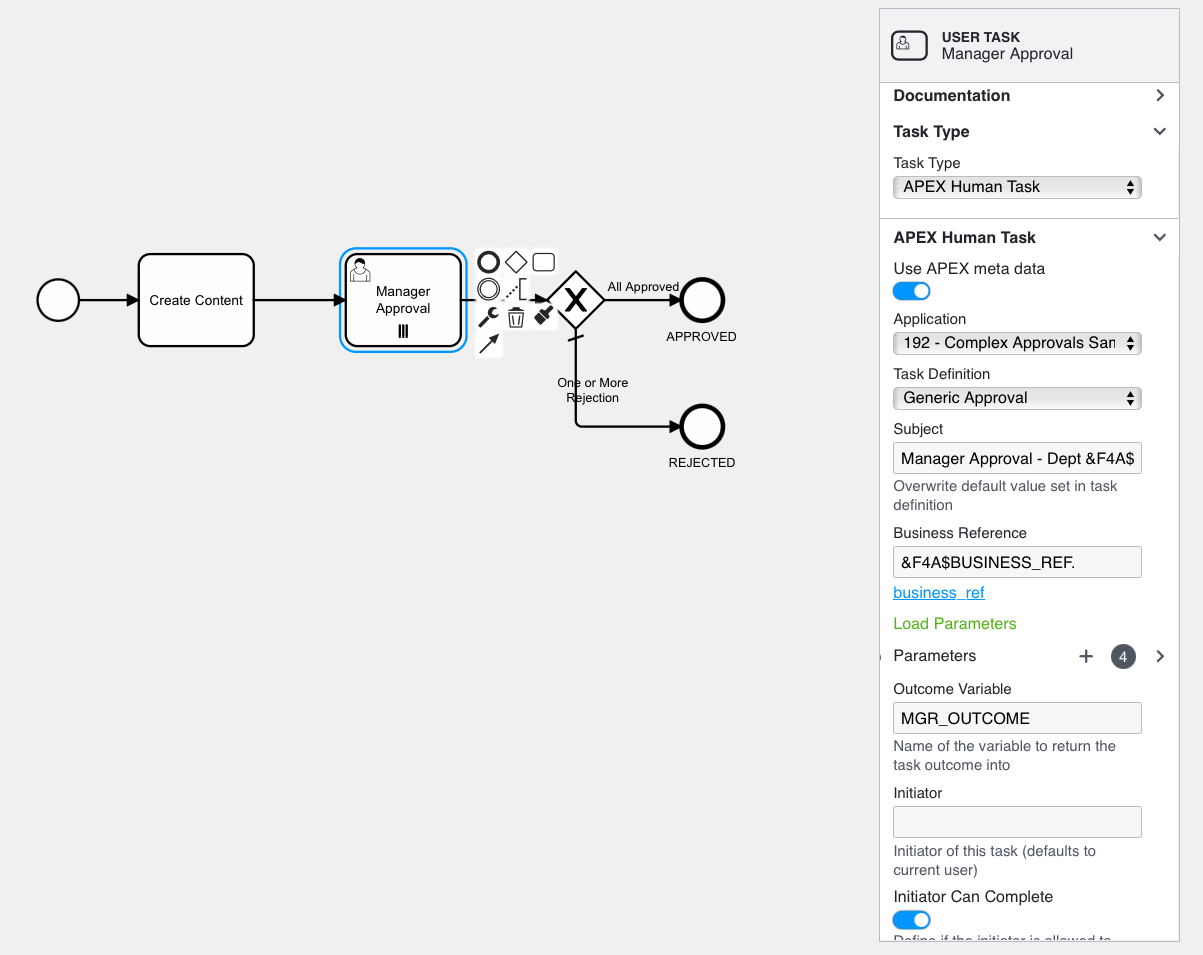Click the business_ref link
Image resolution: width=1203 pixels, height=955 pixels.
pyautogui.click(x=938, y=593)
